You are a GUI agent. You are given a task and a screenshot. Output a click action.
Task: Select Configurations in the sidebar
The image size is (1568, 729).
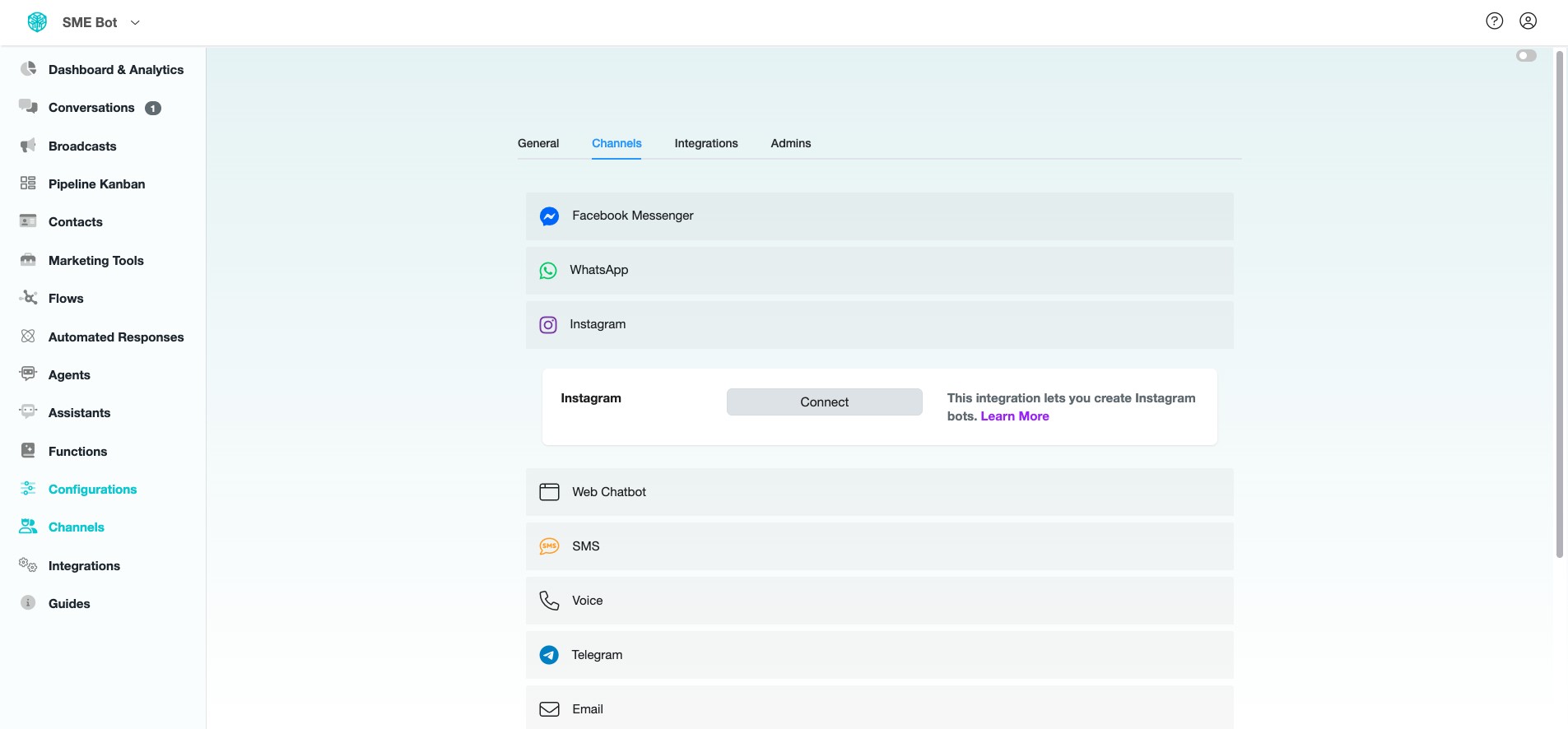[x=92, y=490]
